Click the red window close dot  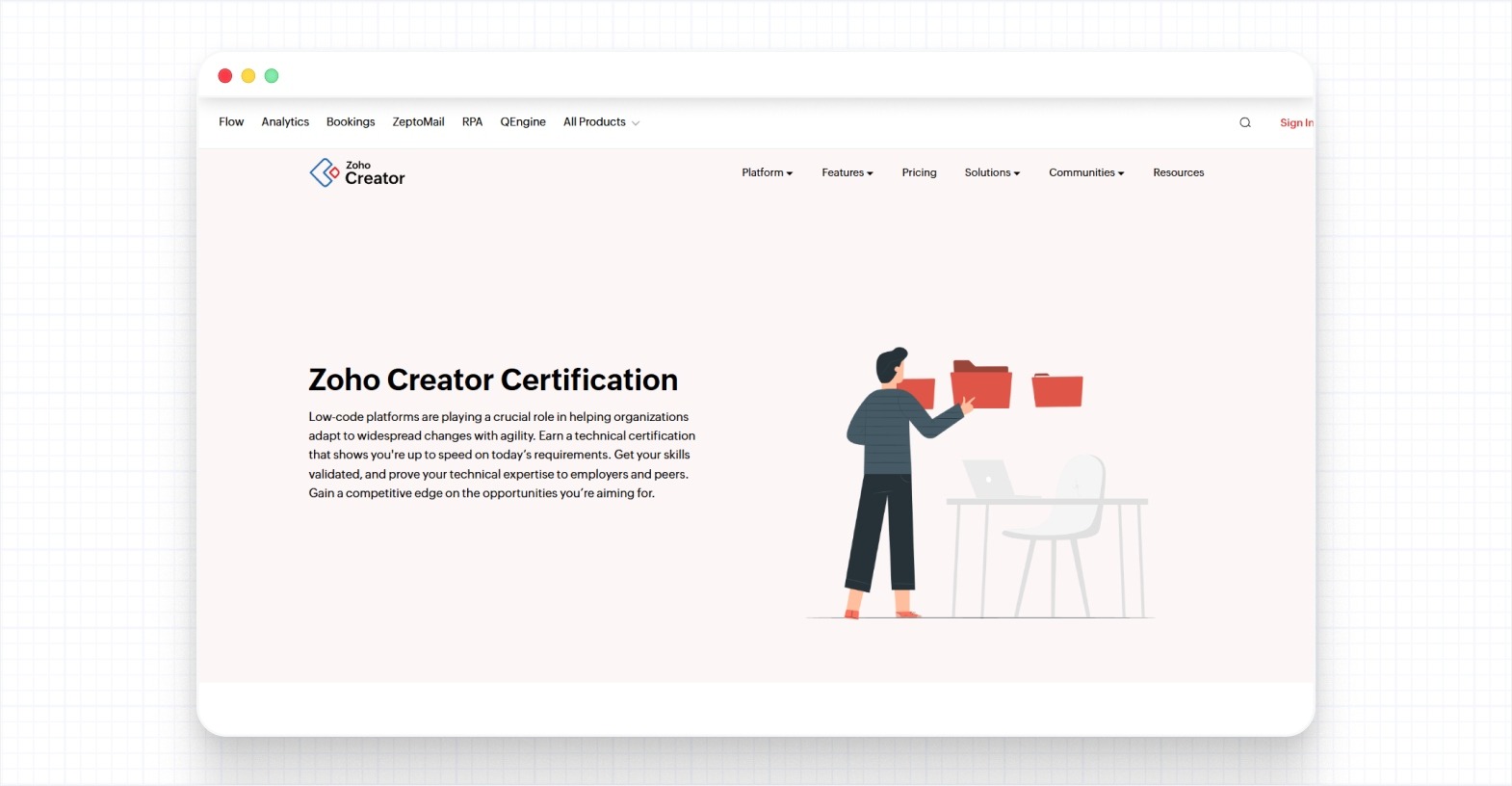point(225,76)
